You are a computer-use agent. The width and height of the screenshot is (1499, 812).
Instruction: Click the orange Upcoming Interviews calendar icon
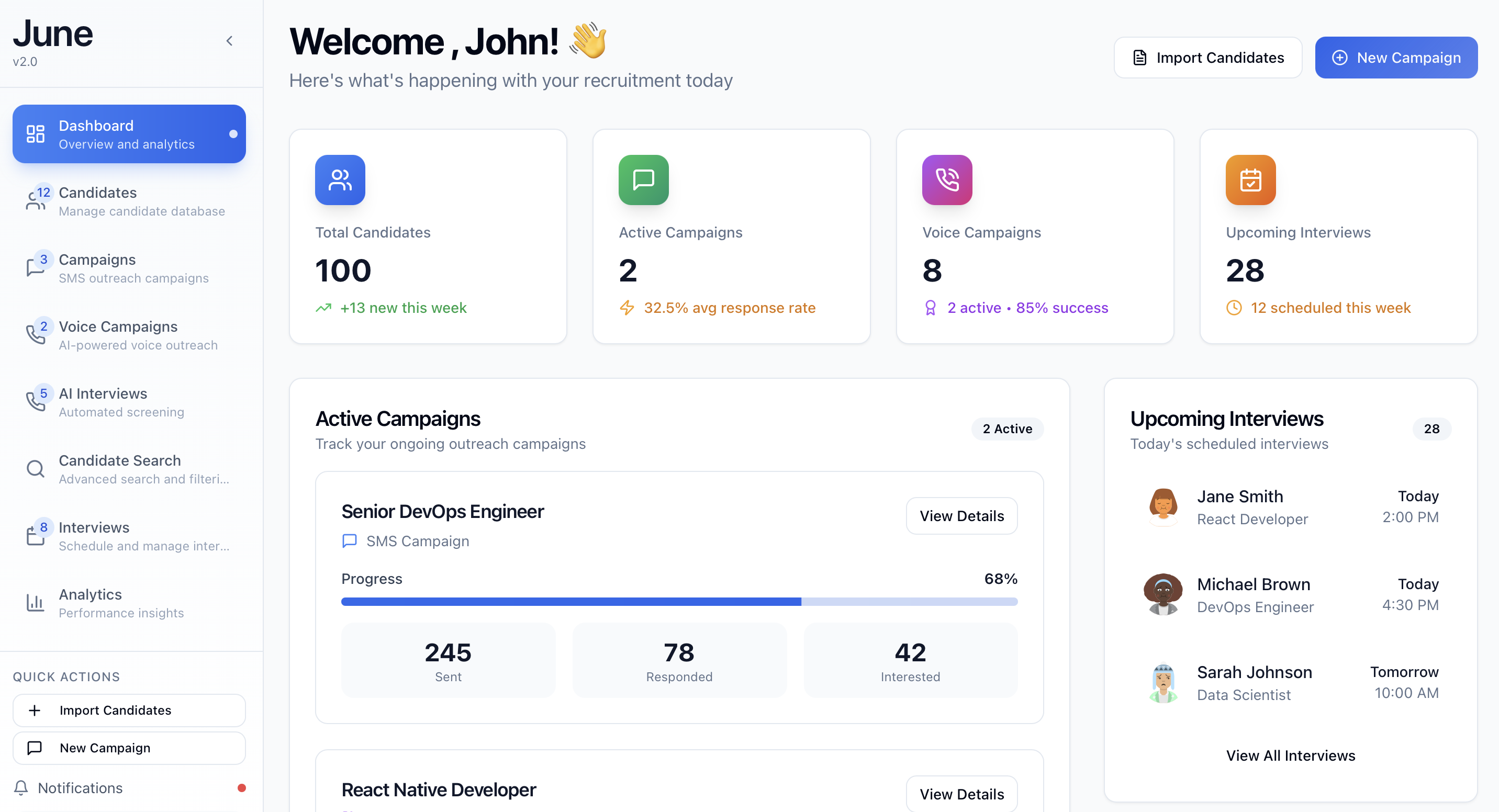point(1250,180)
